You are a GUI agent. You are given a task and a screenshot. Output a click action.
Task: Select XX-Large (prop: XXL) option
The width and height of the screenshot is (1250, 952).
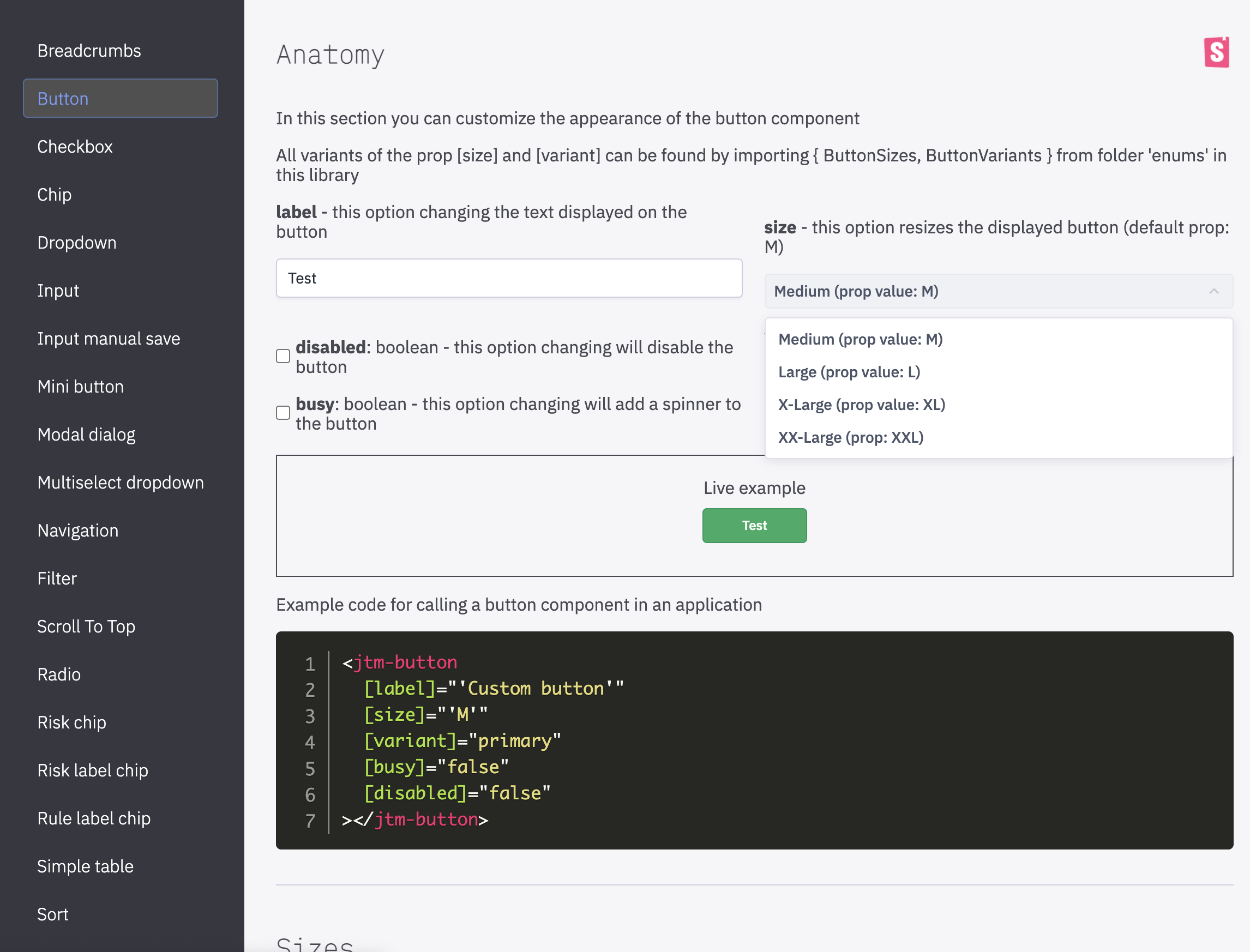pyautogui.click(x=851, y=437)
